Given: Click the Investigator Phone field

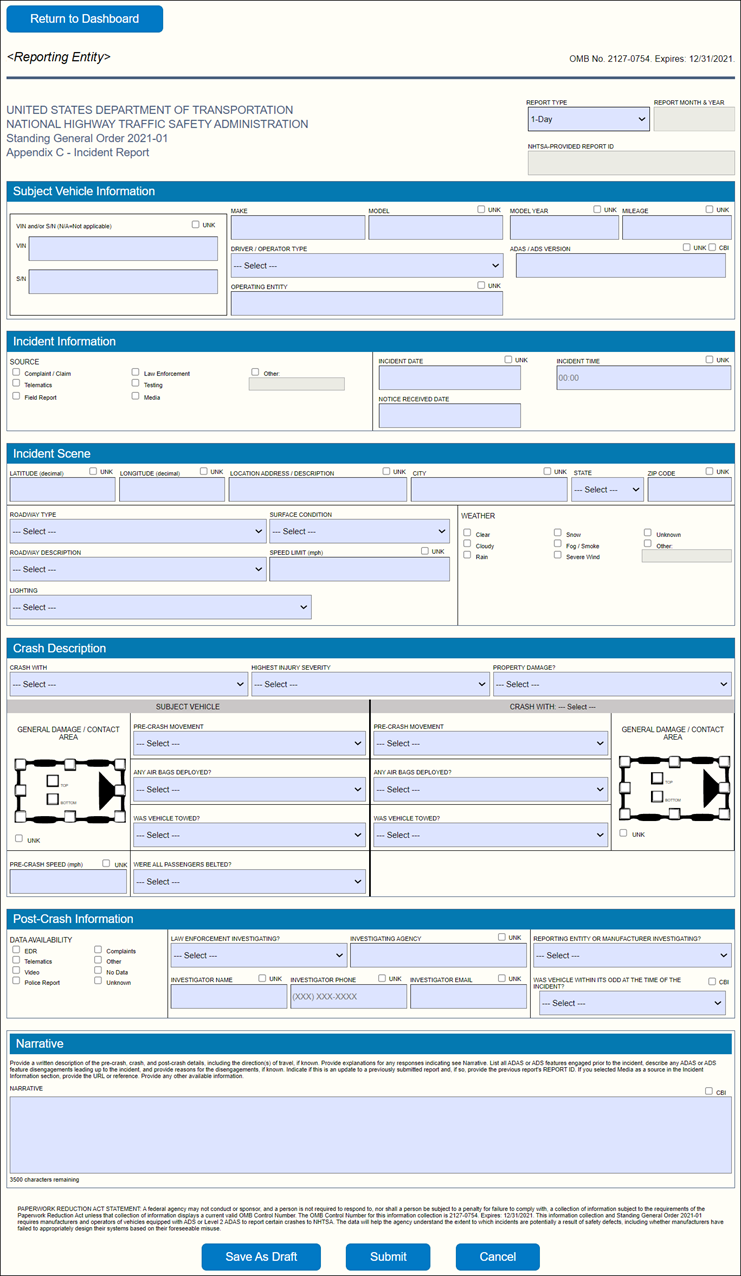Looking at the screenshot, I should coord(348,997).
